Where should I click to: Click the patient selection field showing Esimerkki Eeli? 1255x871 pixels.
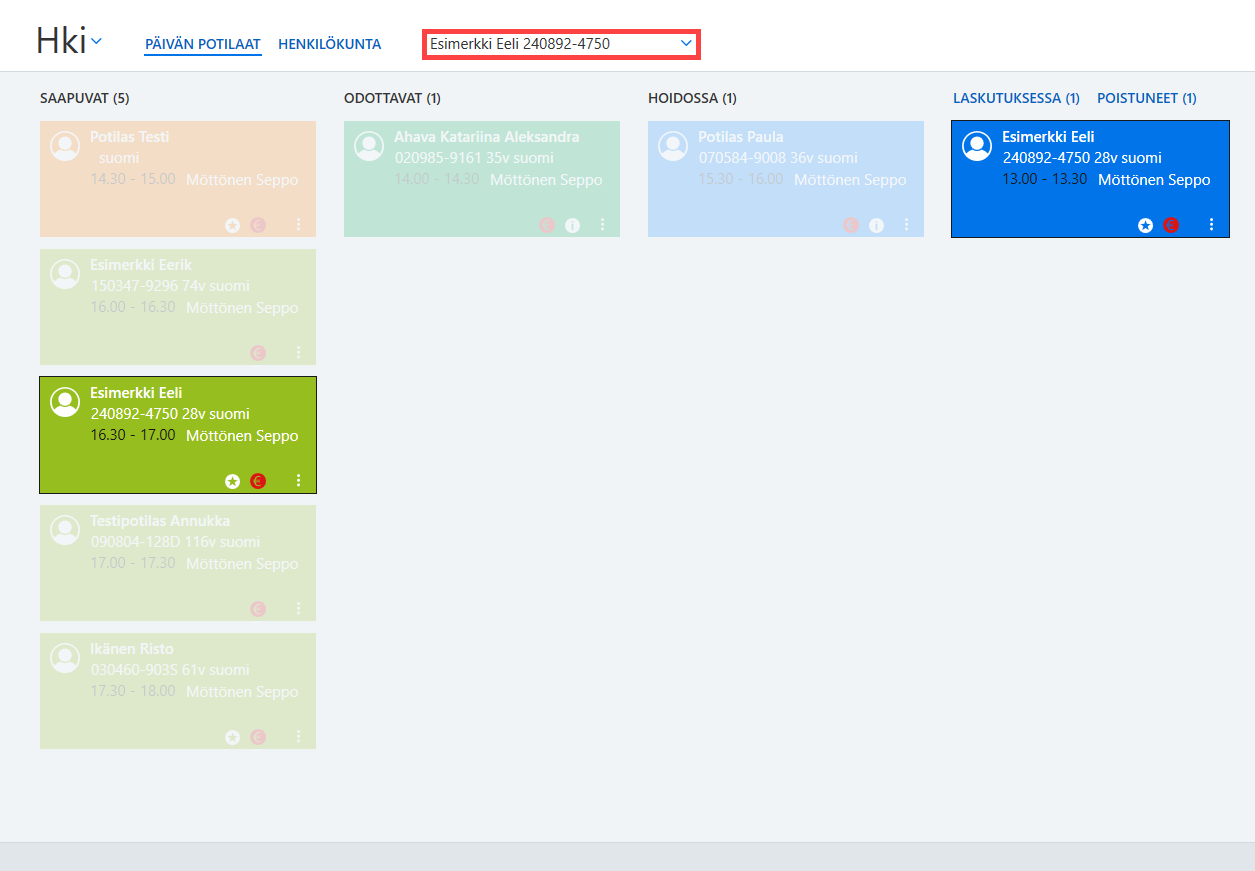[561, 44]
